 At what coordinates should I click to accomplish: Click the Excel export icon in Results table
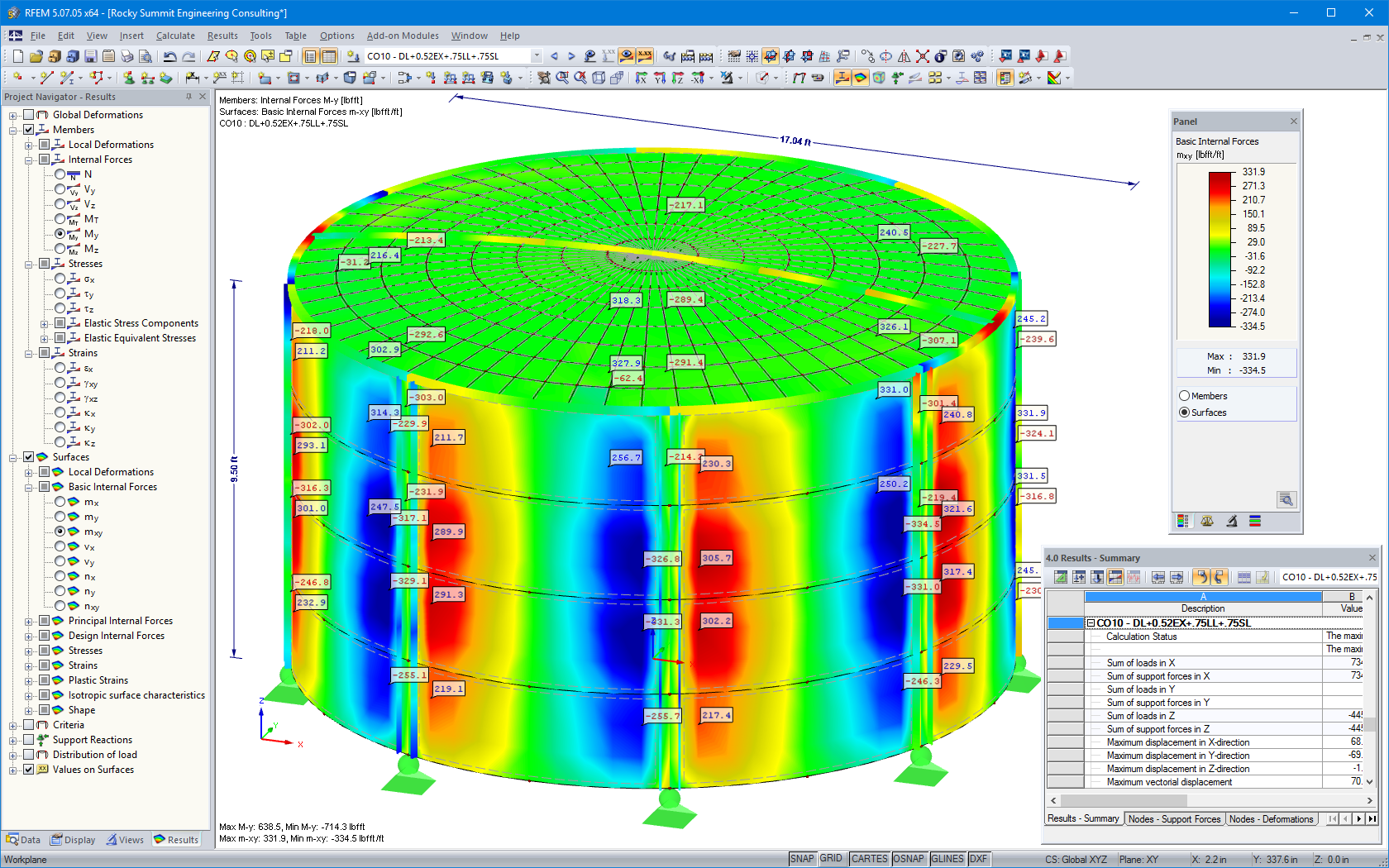click(1061, 577)
